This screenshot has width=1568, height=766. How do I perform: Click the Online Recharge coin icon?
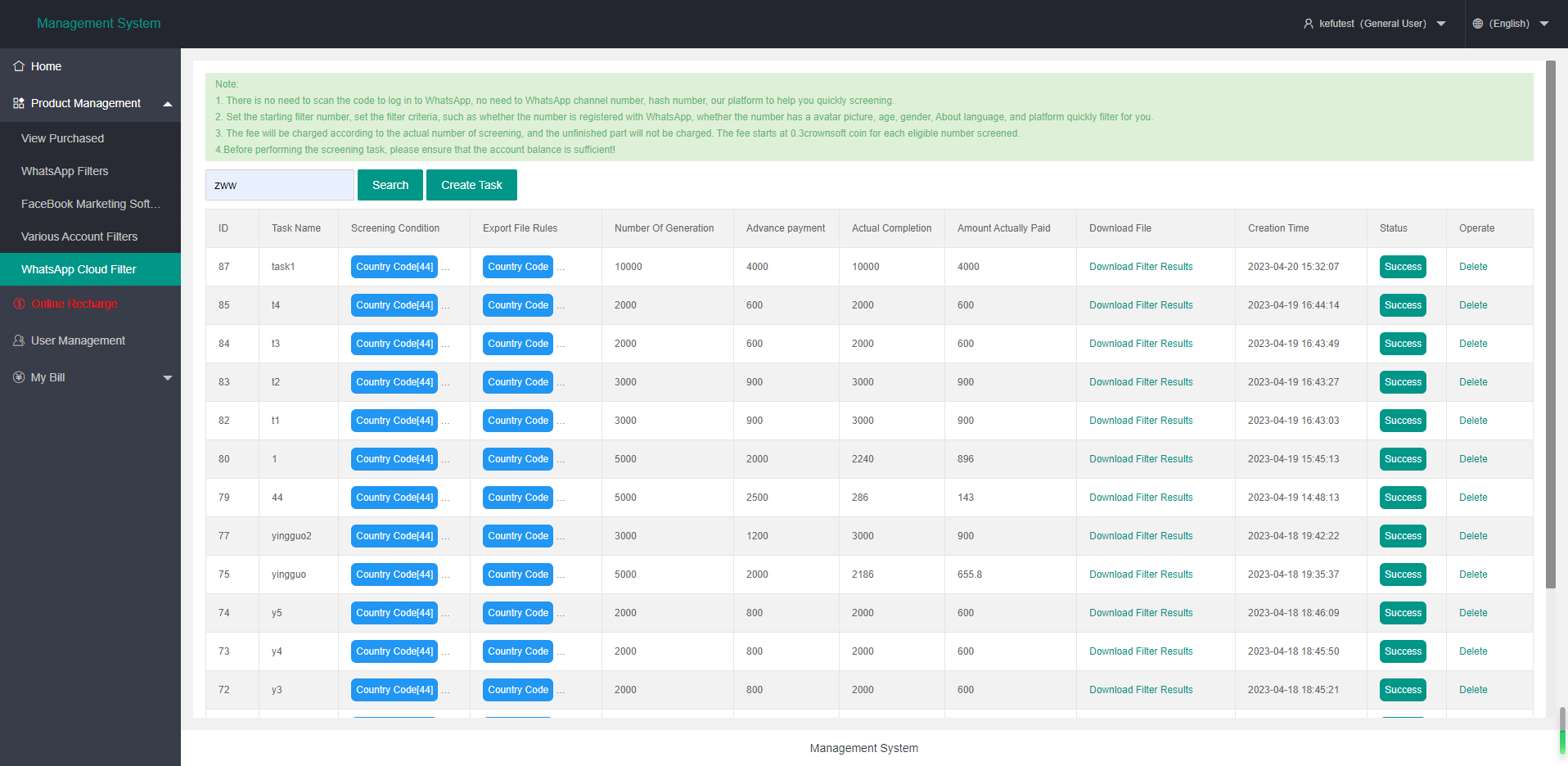click(19, 304)
